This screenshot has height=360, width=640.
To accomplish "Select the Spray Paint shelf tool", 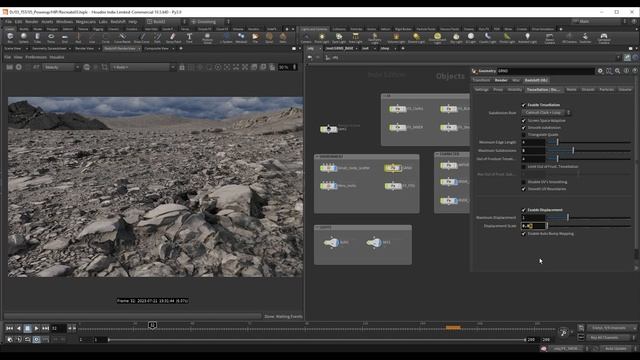I will coord(173,38).
